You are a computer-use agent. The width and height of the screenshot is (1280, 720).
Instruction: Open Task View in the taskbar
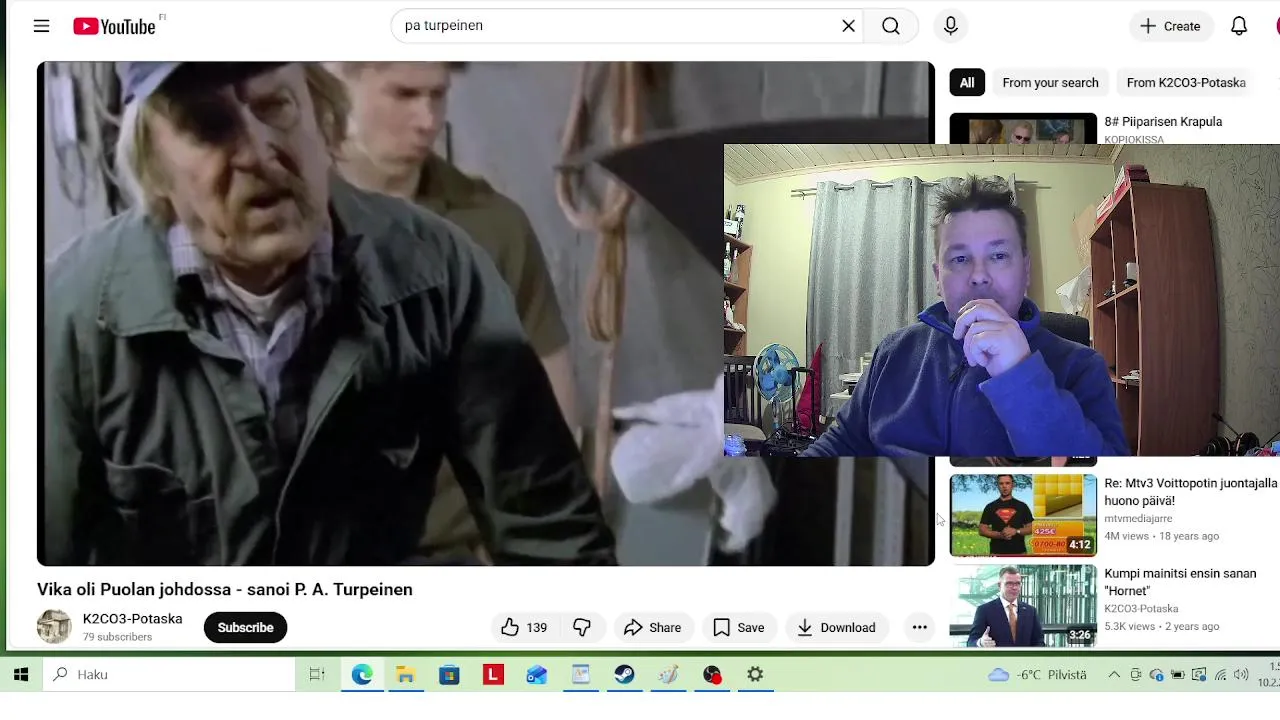pyautogui.click(x=317, y=675)
